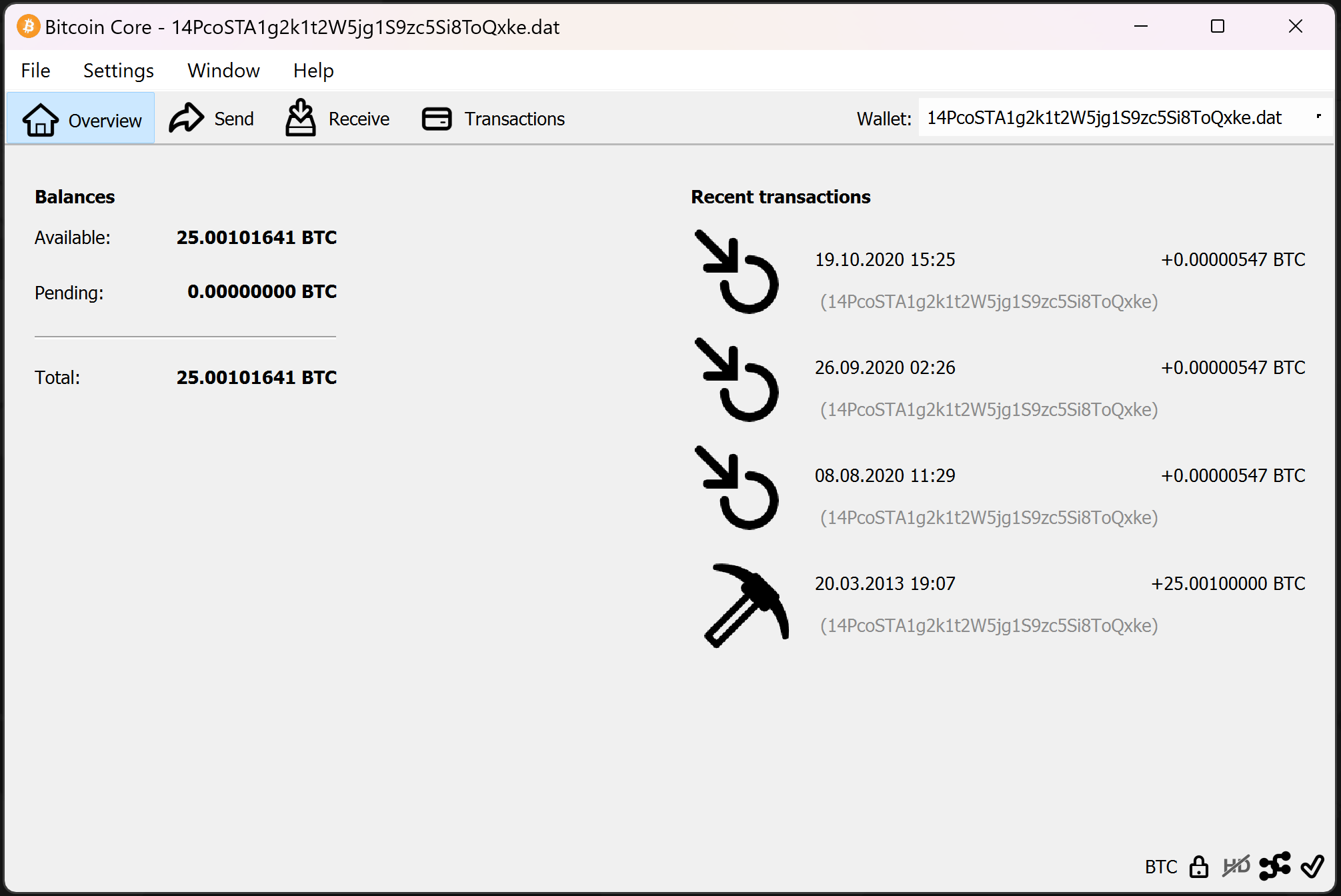Click the 08.08.2020 received transaction icon
The image size is (1341, 896).
point(737,488)
